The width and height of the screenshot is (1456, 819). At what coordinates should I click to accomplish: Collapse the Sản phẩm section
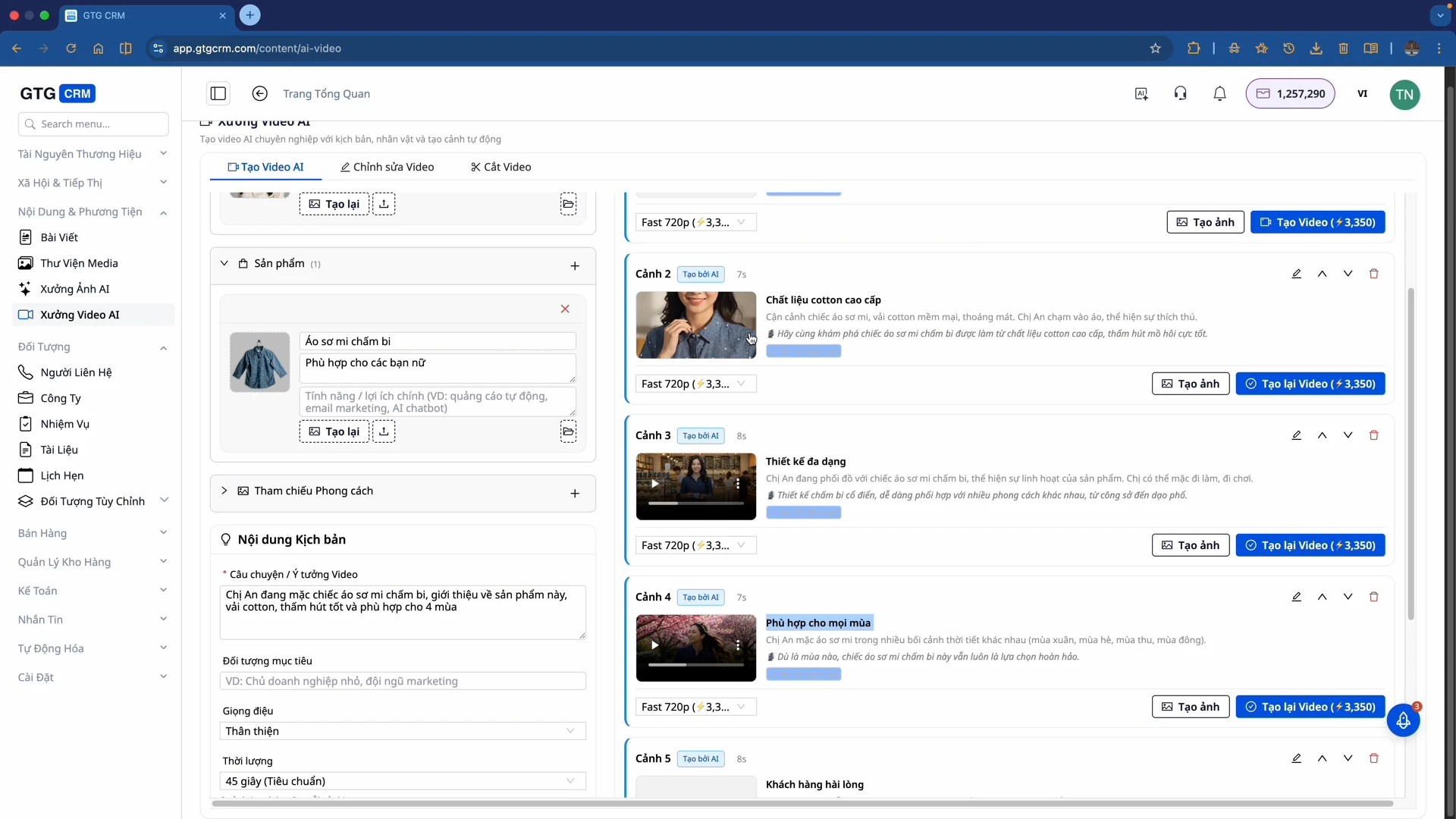click(x=224, y=263)
